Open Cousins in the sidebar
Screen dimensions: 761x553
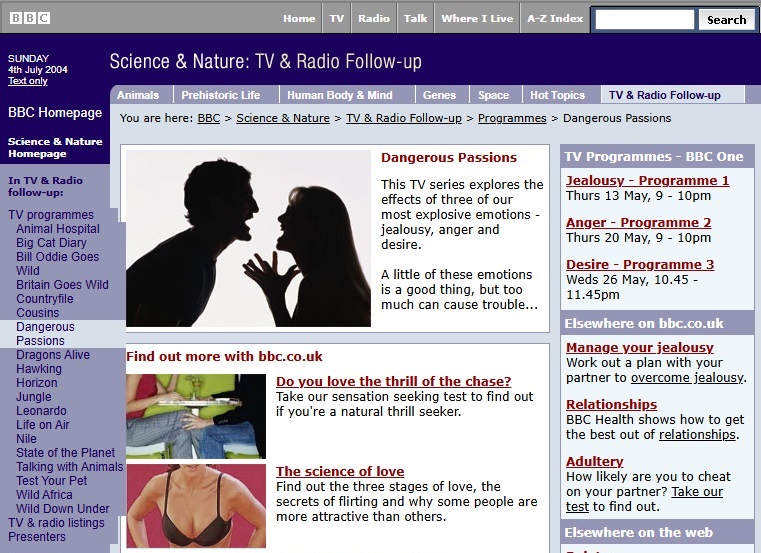[x=37, y=313]
